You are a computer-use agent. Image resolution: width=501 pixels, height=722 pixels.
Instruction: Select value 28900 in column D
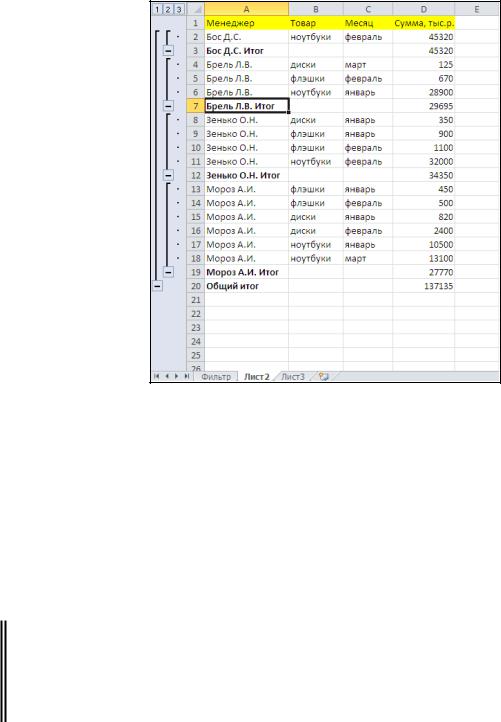(x=424, y=92)
